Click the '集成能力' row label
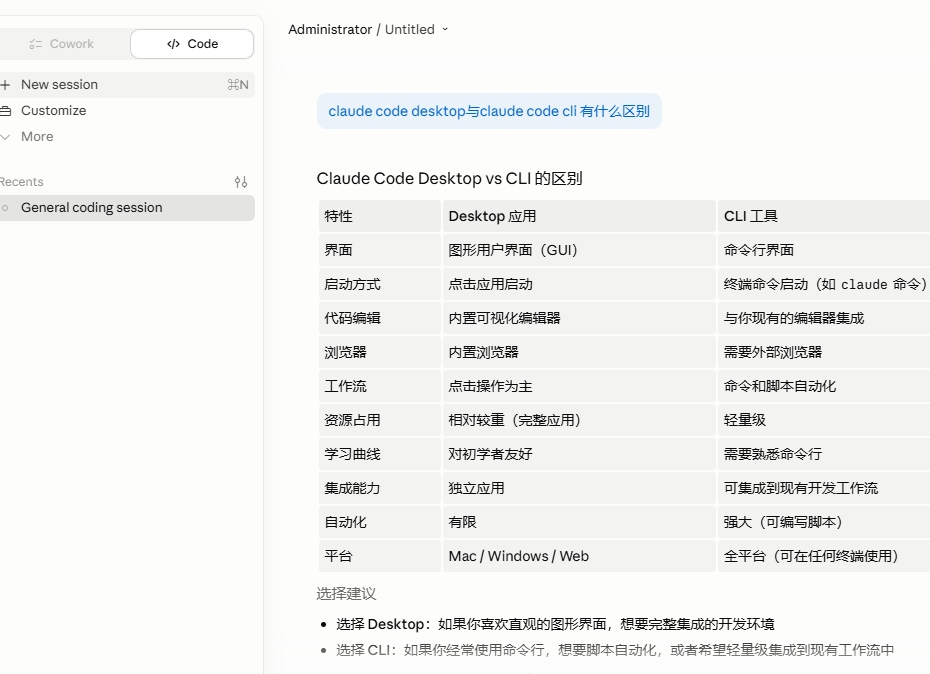This screenshot has height=674, width=930. pyautogui.click(x=380, y=488)
